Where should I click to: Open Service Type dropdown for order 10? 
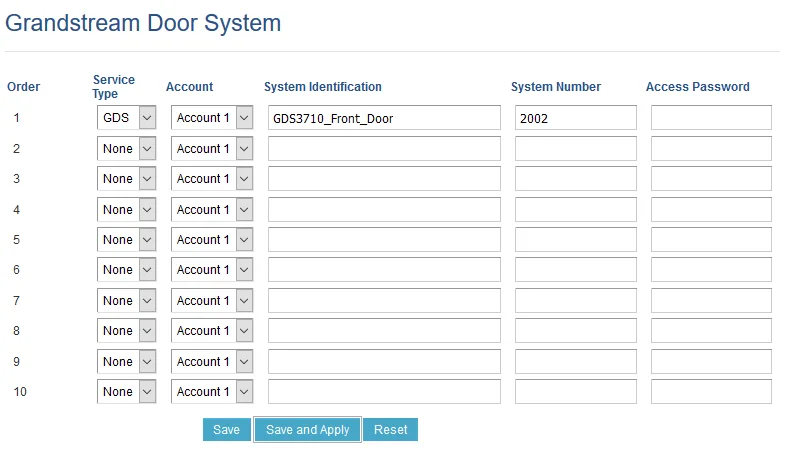[126, 392]
